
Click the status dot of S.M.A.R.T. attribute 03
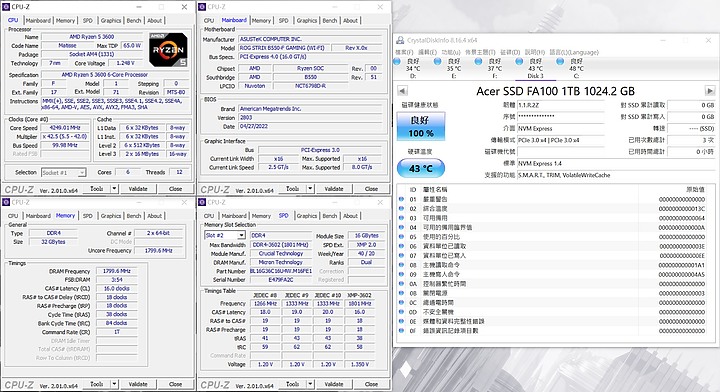pos(401,218)
